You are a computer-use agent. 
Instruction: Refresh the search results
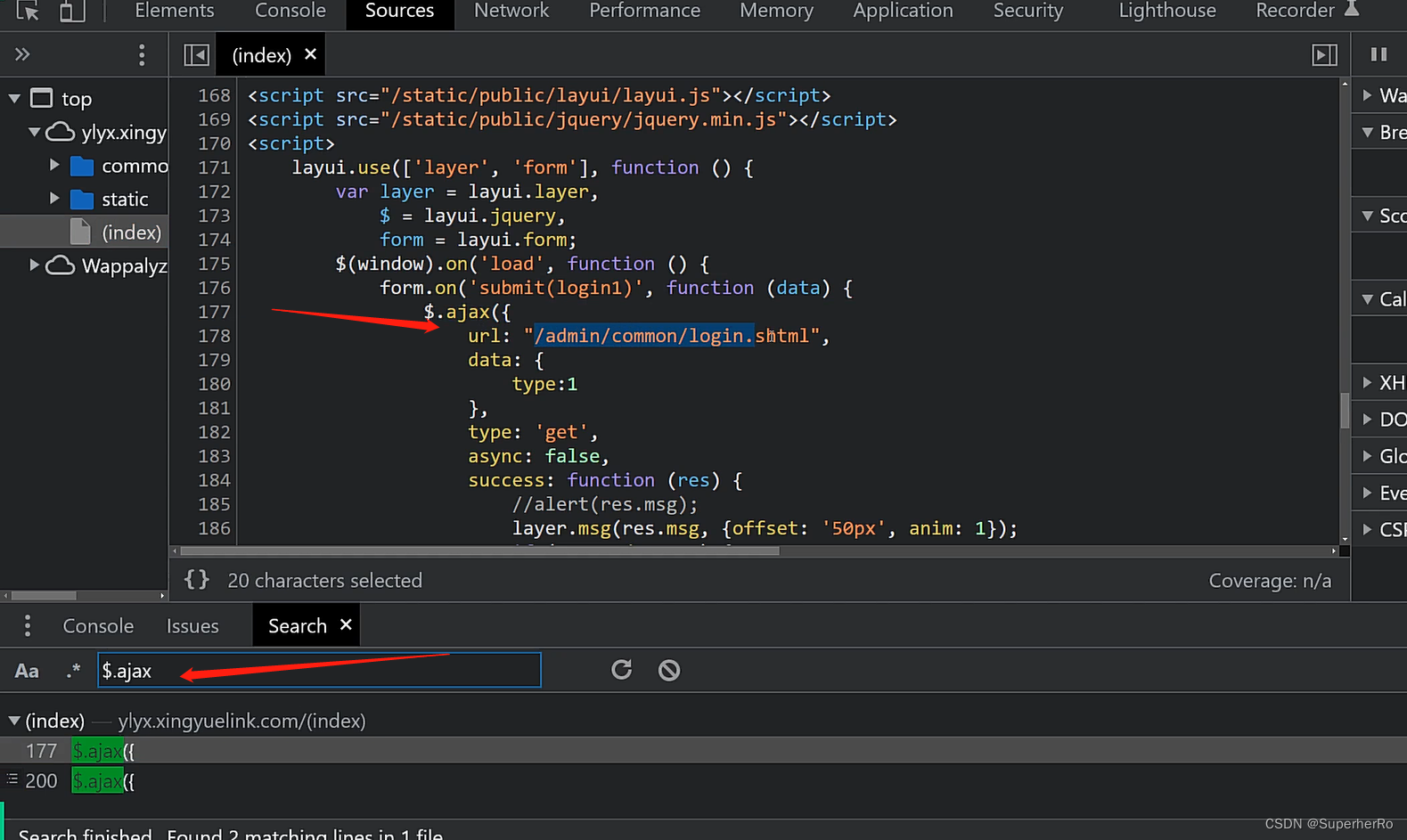pyautogui.click(x=622, y=670)
